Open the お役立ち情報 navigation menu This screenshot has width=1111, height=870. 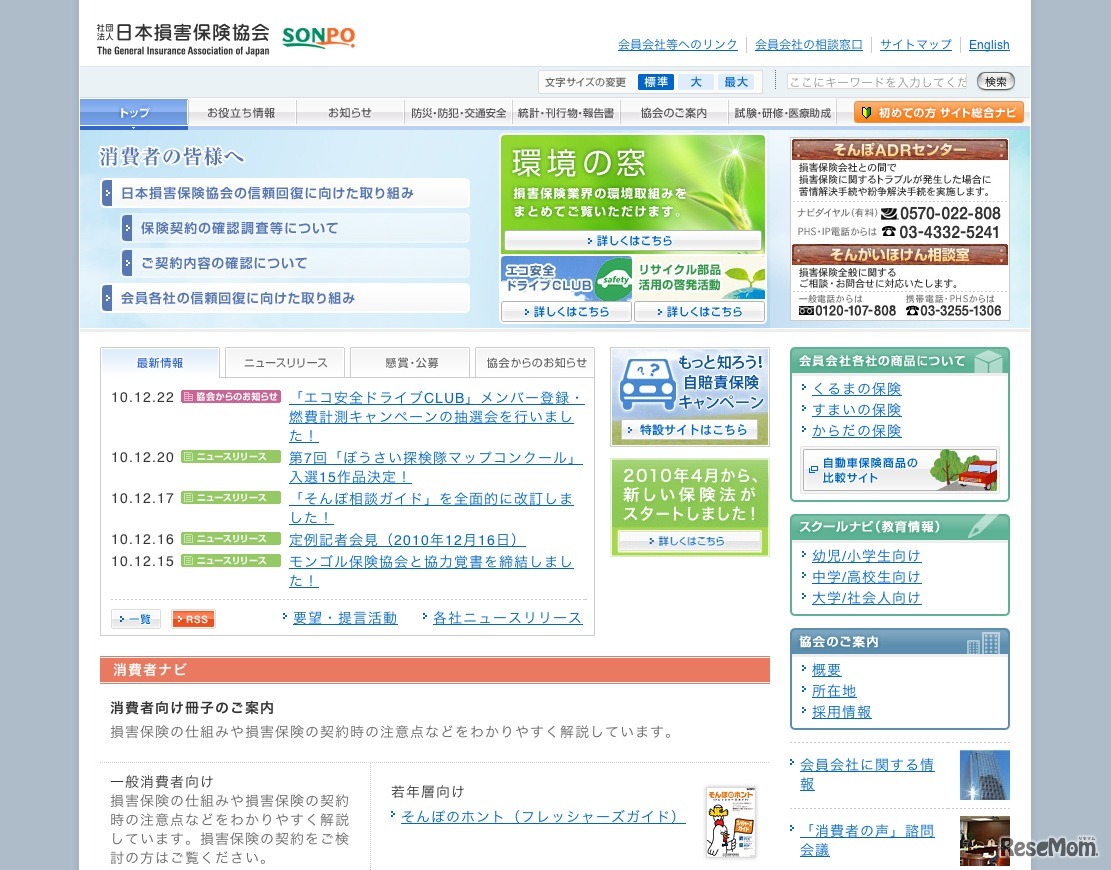pyautogui.click(x=243, y=113)
